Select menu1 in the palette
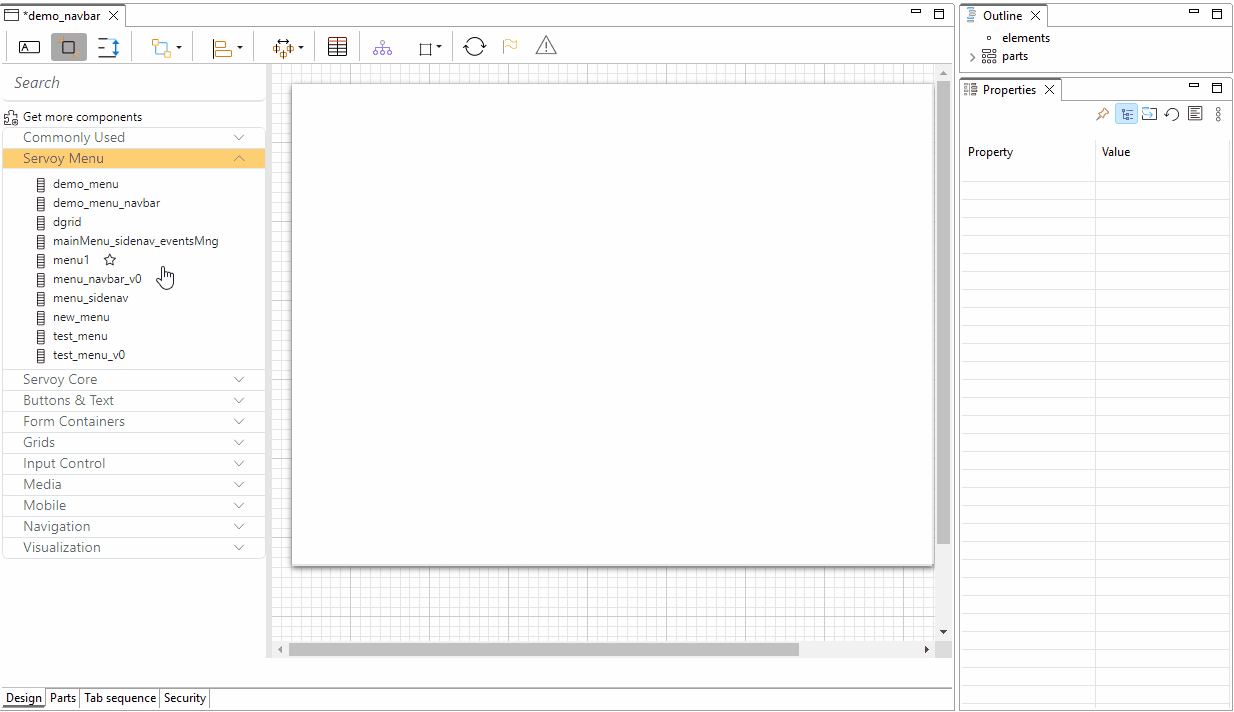 (71, 260)
